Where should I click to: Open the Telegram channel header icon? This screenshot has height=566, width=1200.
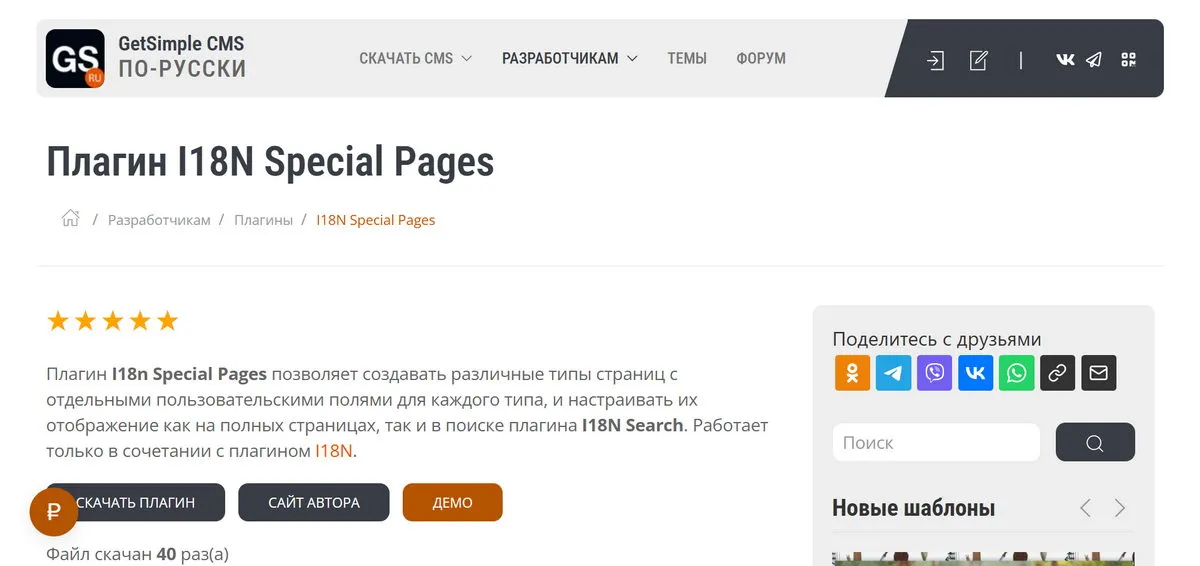[x=1094, y=60]
